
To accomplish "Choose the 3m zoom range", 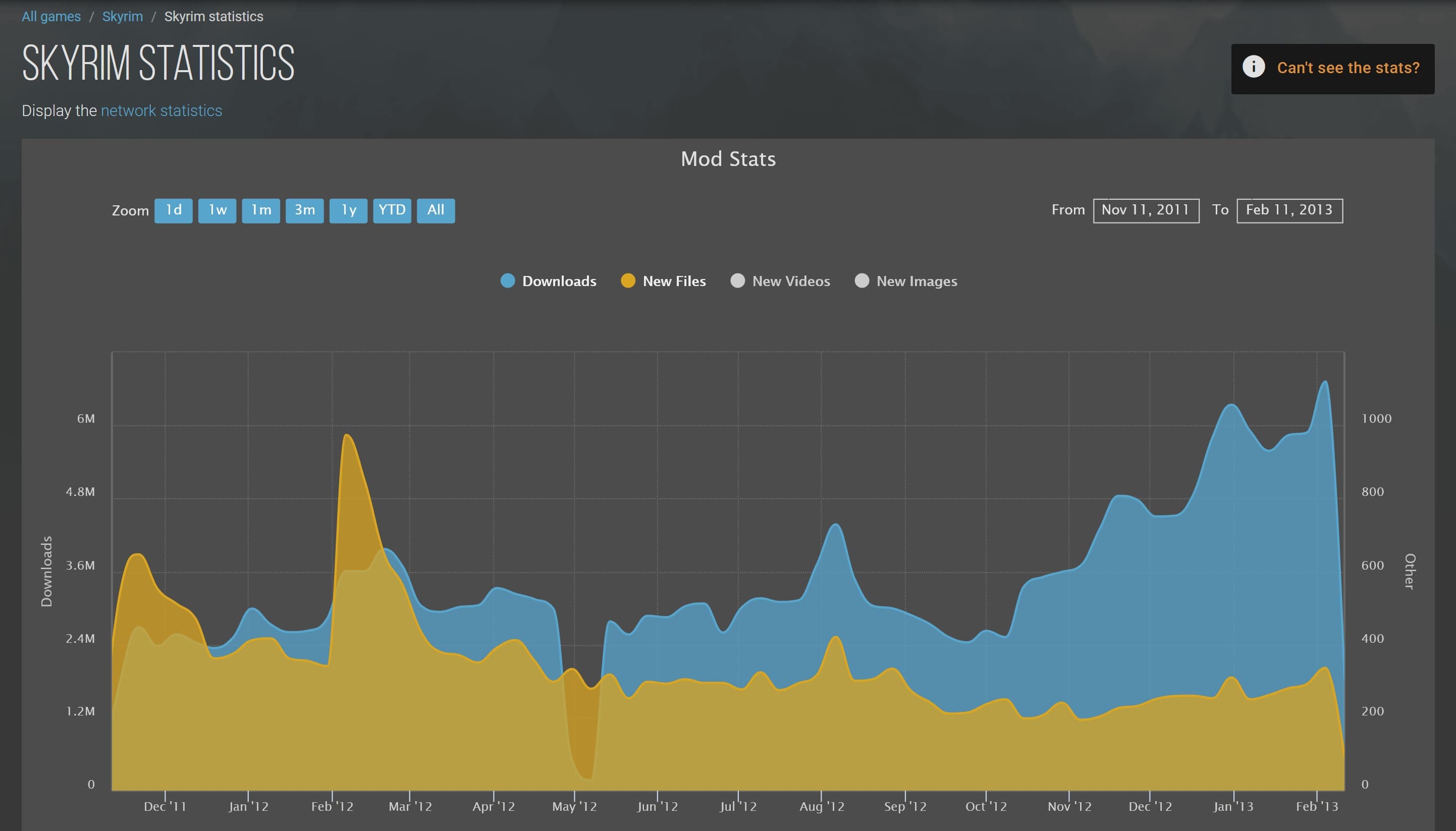I will click(305, 210).
